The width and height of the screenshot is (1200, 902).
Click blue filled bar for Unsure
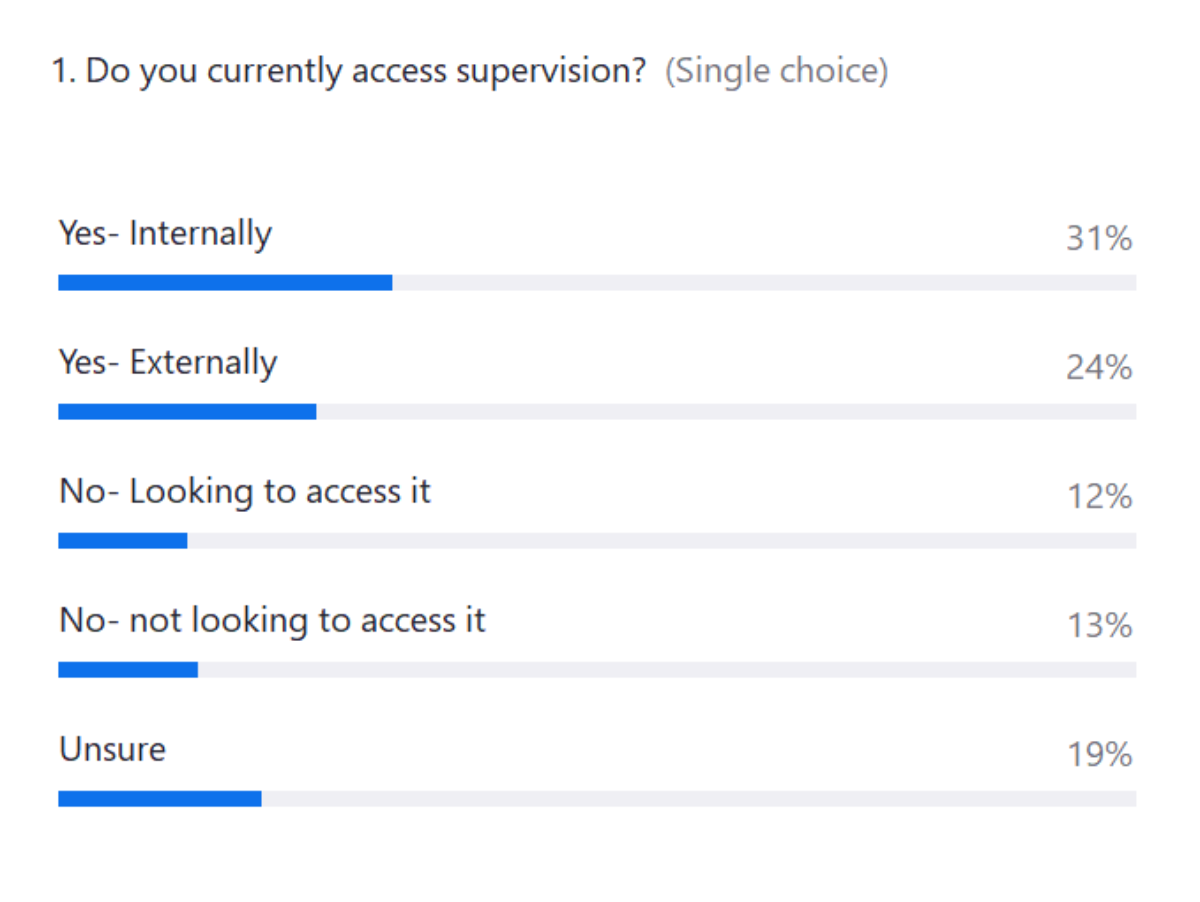[160, 799]
